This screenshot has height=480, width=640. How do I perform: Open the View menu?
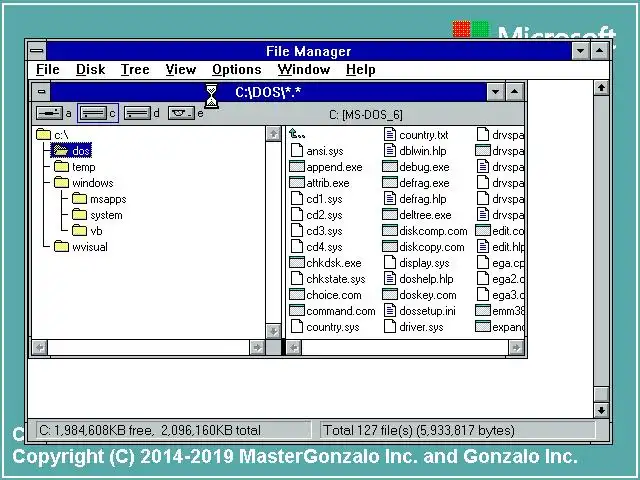(x=181, y=69)
